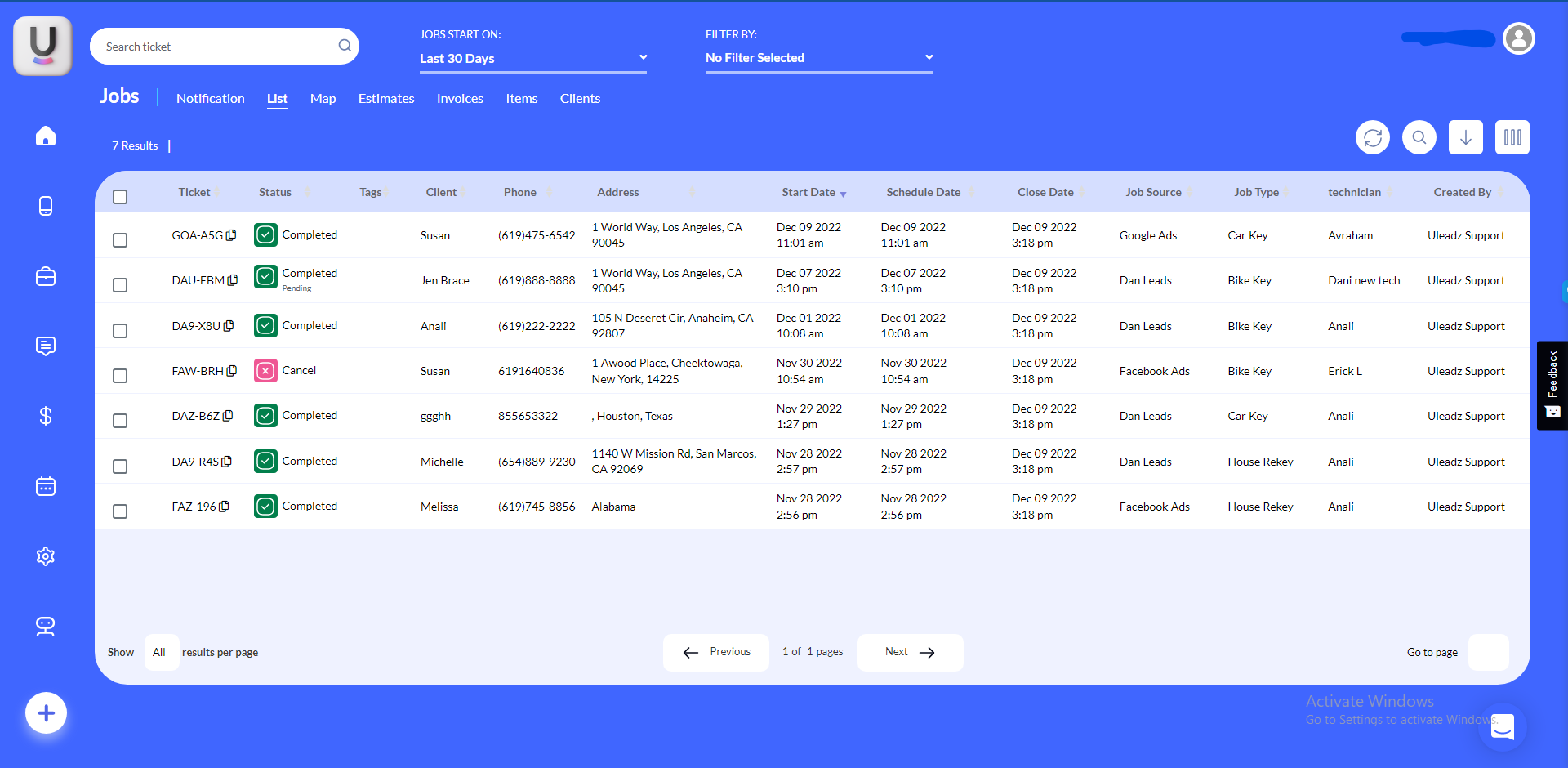Expand the Last 30 Days dropdown
The image size is (1568, 768).
532,58
